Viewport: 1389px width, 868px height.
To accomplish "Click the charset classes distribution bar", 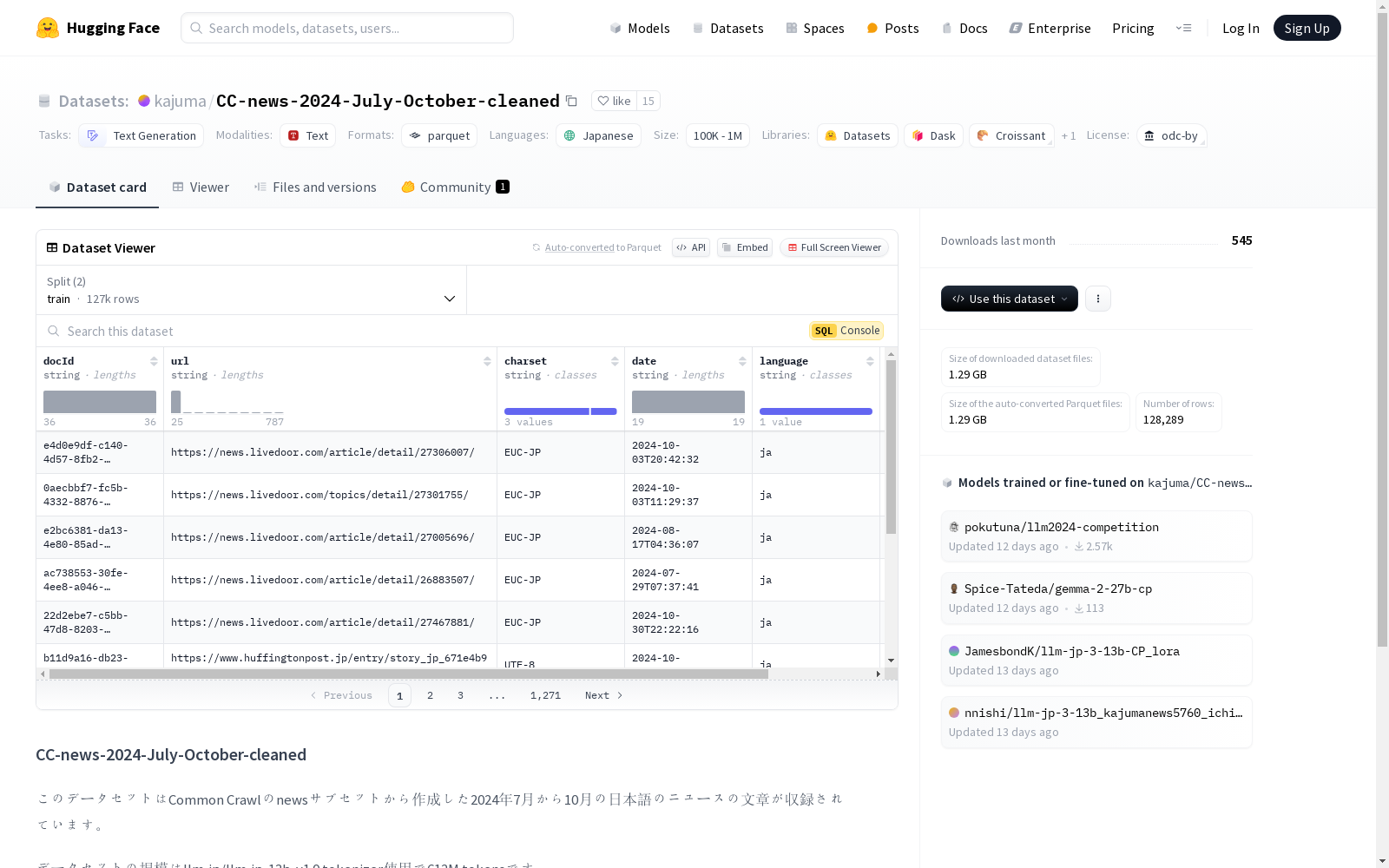I will tap(561, 411).
